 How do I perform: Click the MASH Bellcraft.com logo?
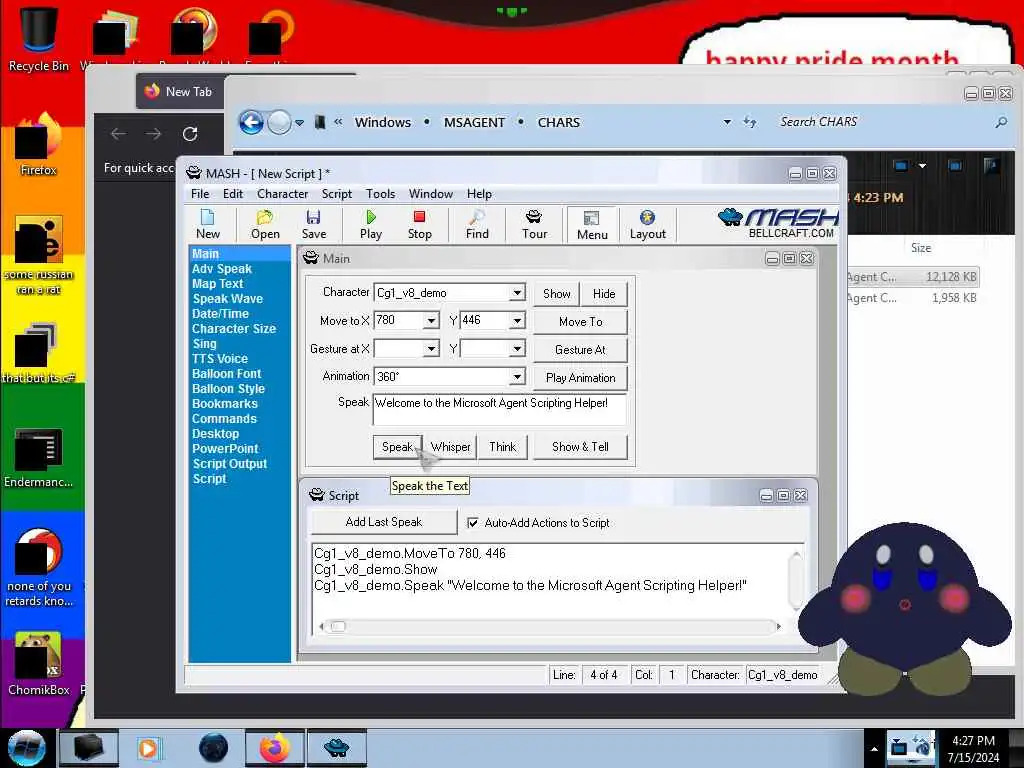[x=777, y=223]
